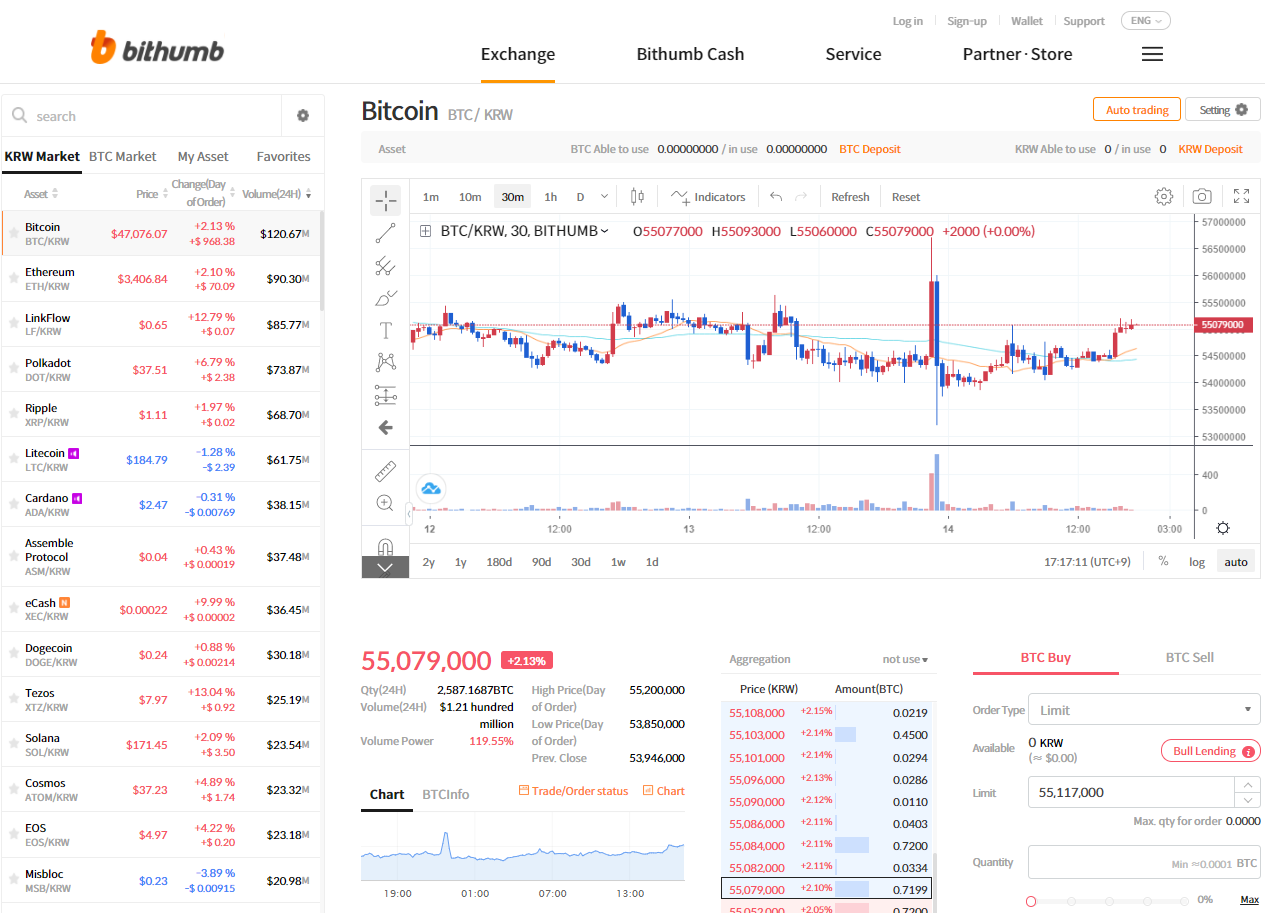Screen dimensions: 1265x913
Task: Sort market list by Volume(24H)
Action: point(276,194)
